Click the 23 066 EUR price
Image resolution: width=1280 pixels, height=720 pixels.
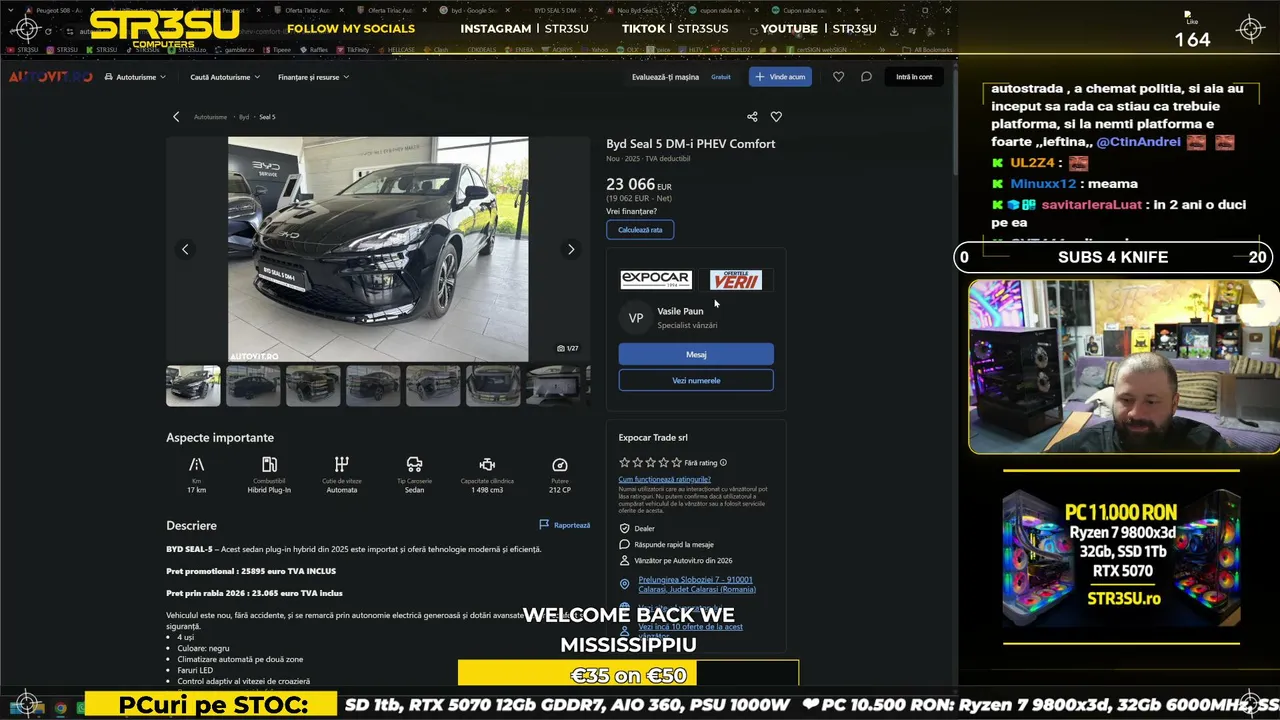(639, 185)
